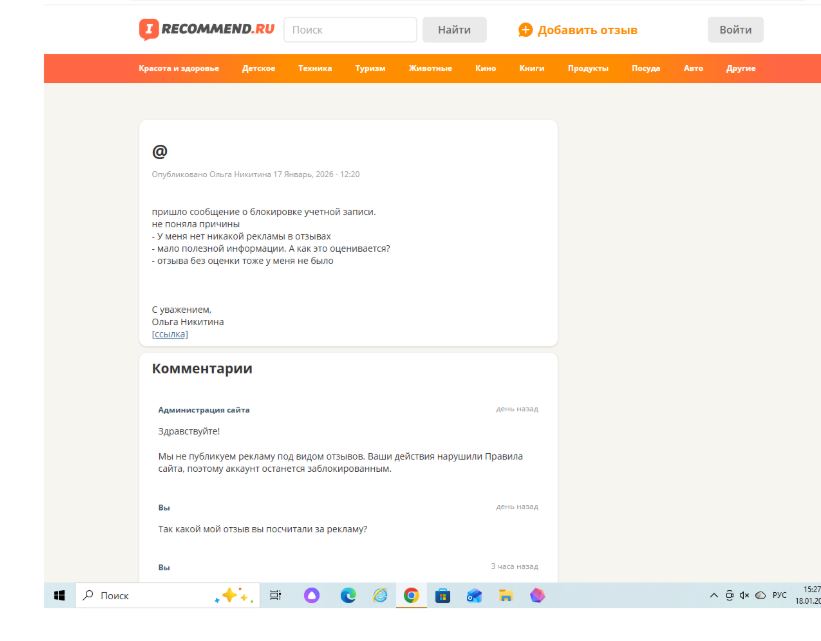Open the Техника category
Viewport: 821px width, 641px height.
point(315,69)
